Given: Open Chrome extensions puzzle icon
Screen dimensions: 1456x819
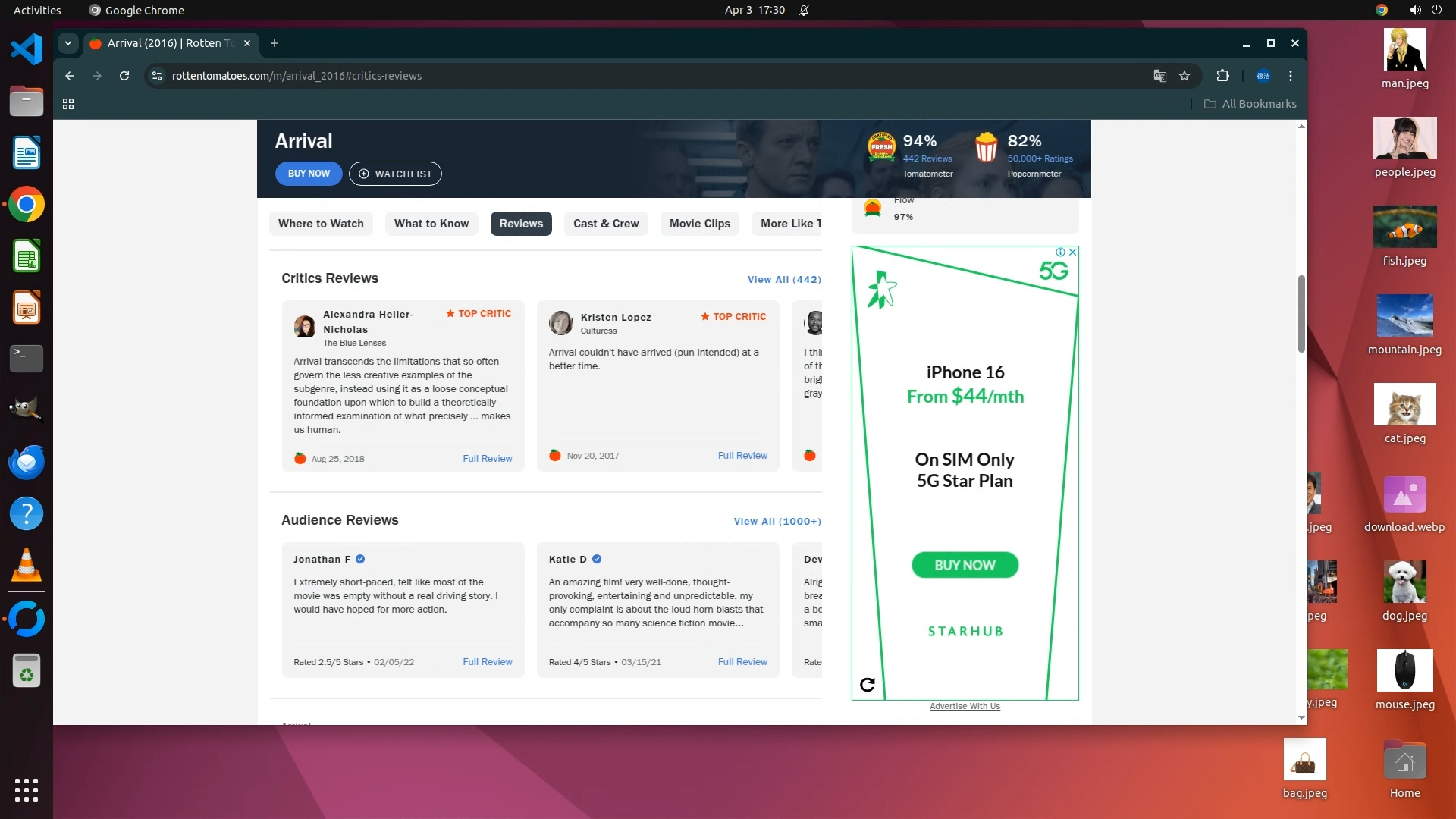Looking at the screenshot, I should pos(1222,76).
